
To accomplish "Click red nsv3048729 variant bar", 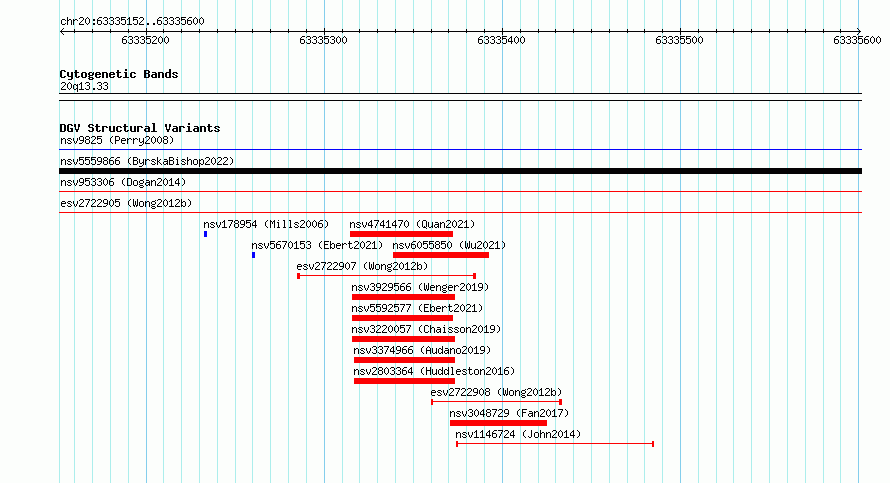I will (x=498, y=423).
